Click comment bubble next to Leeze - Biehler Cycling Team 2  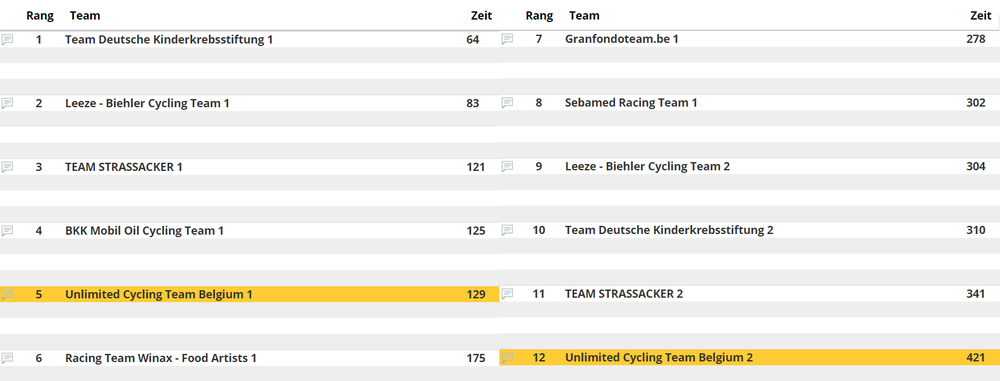(x=507, y=167)
